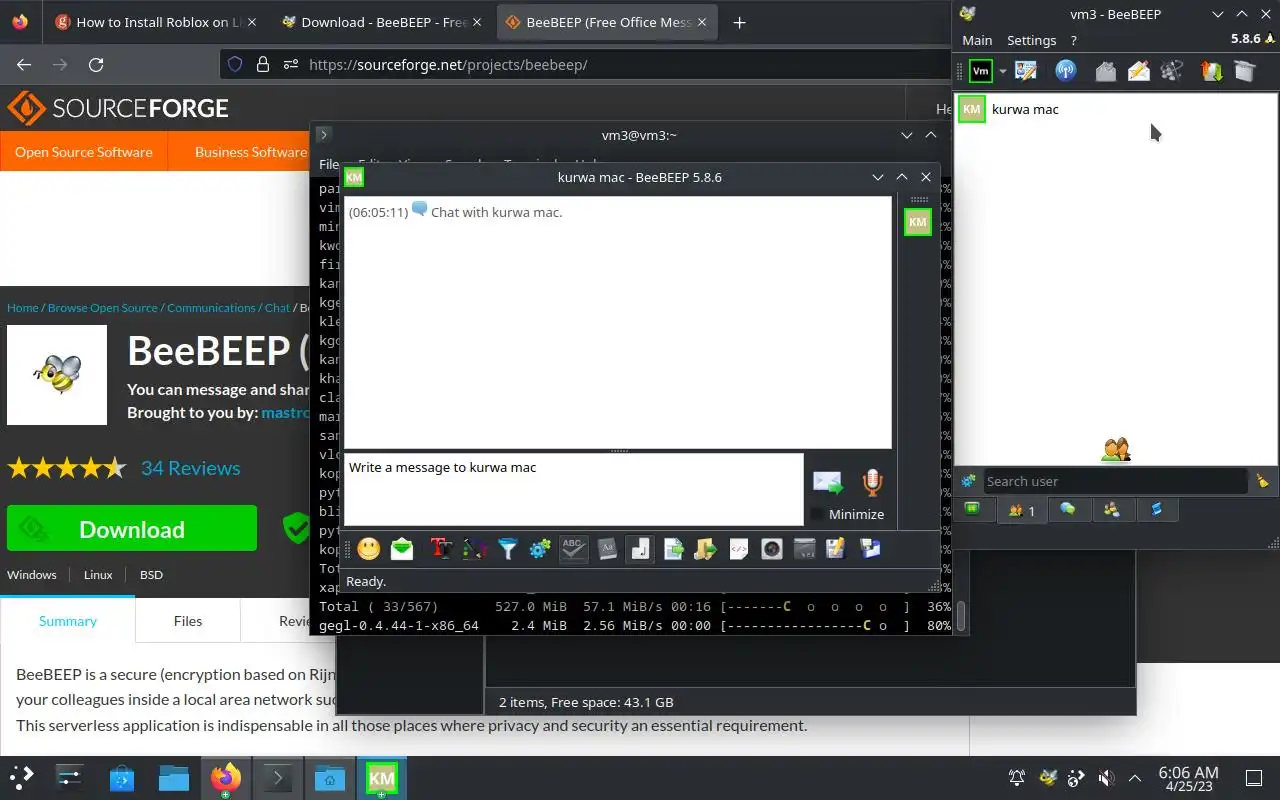
Task: Reload the page in Firefox
Action: point(96,64)
